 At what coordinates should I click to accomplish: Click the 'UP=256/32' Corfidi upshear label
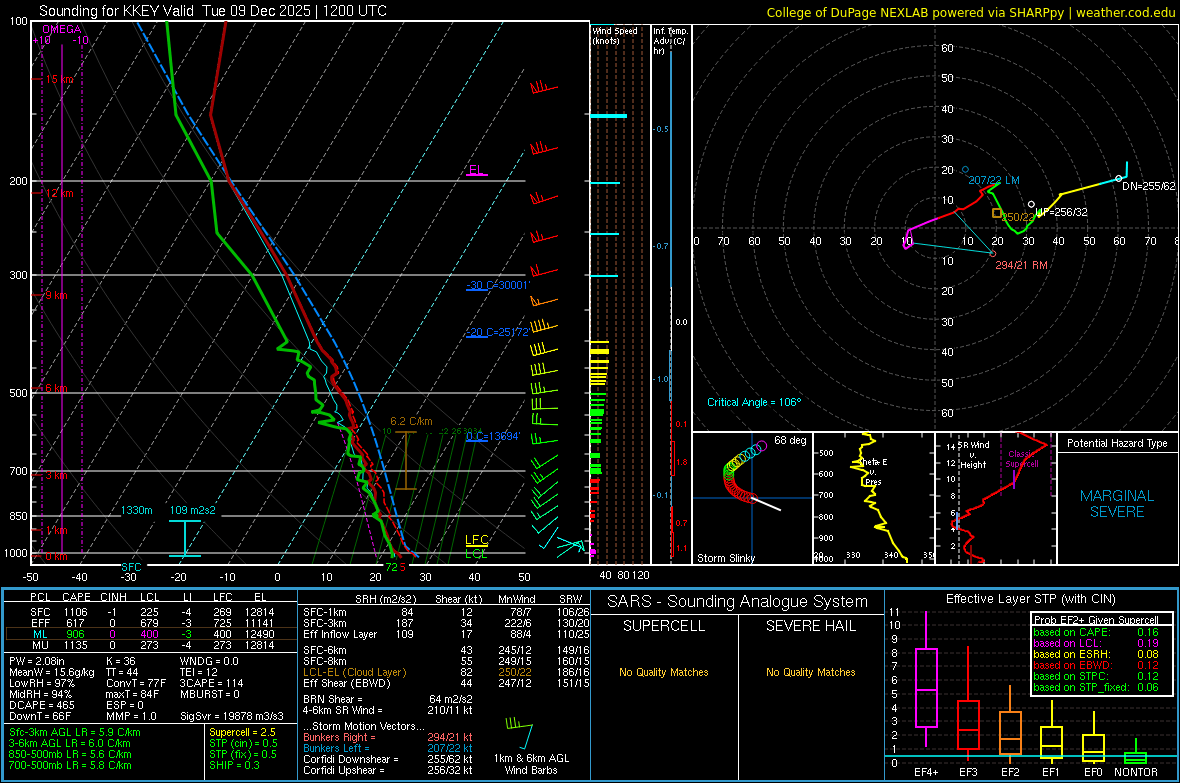tap(1061, 212)
